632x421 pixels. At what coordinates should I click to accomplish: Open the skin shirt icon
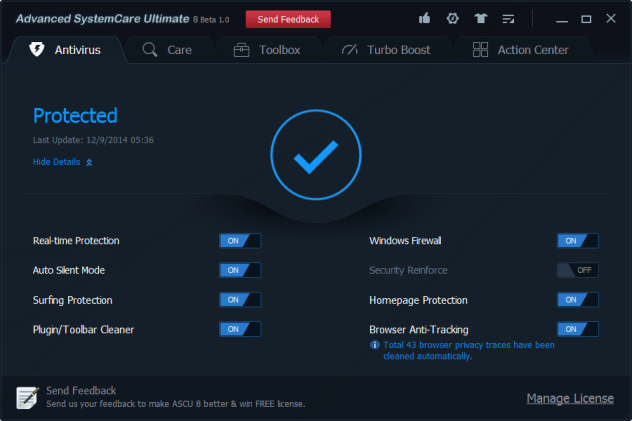(x=480, y=19)
